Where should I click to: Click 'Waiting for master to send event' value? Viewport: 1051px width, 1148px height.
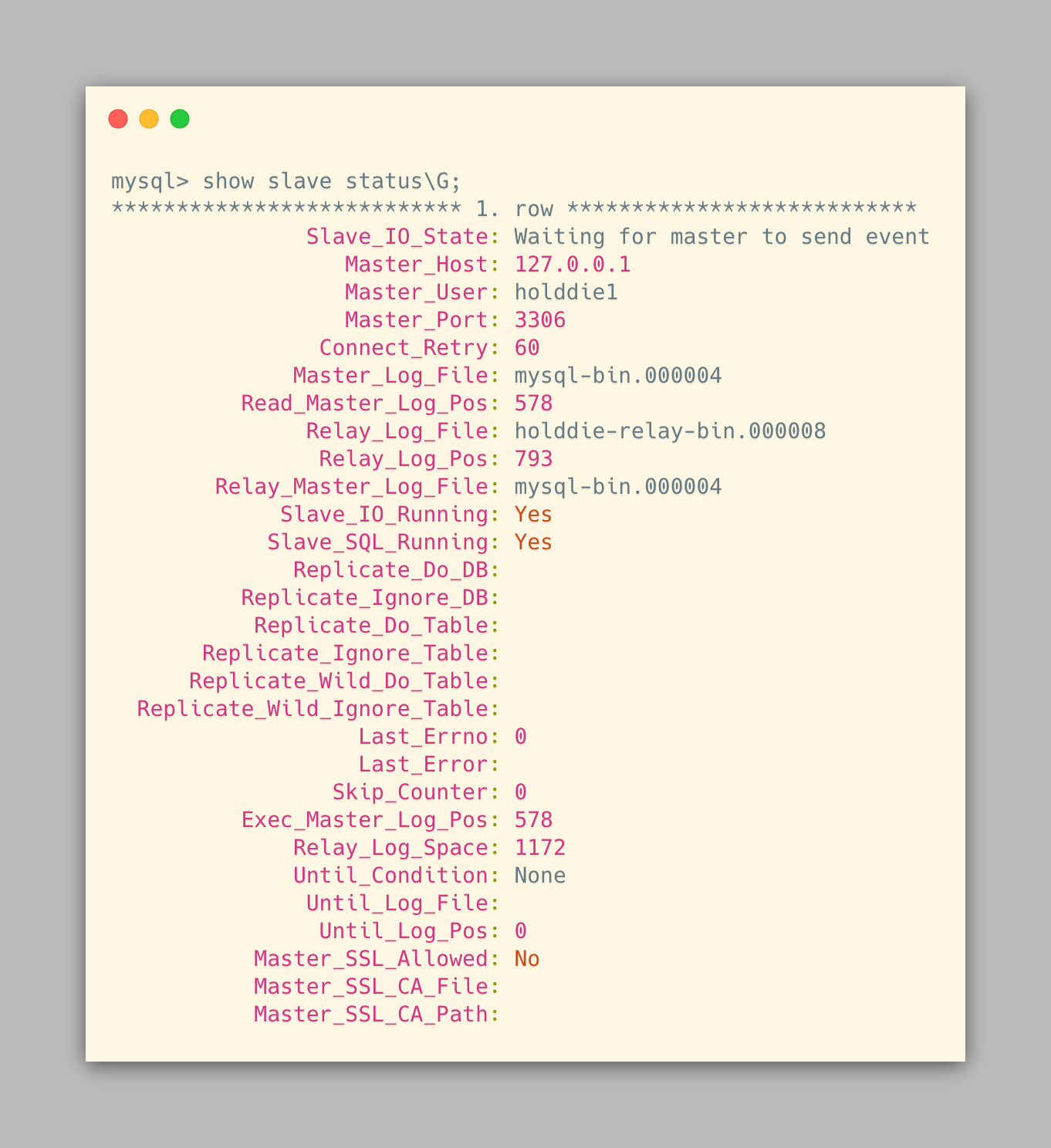[x=722, y=237]
